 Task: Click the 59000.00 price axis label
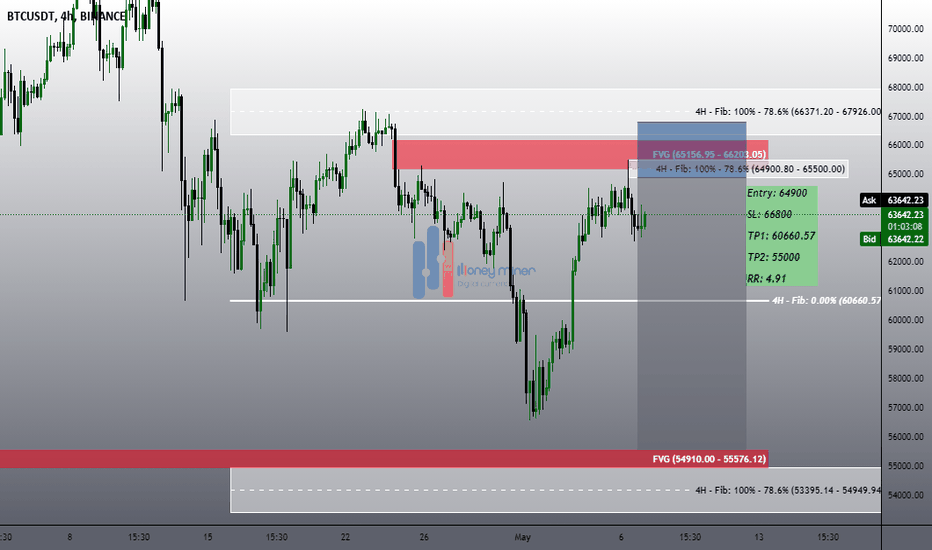[x=905, y=349]
